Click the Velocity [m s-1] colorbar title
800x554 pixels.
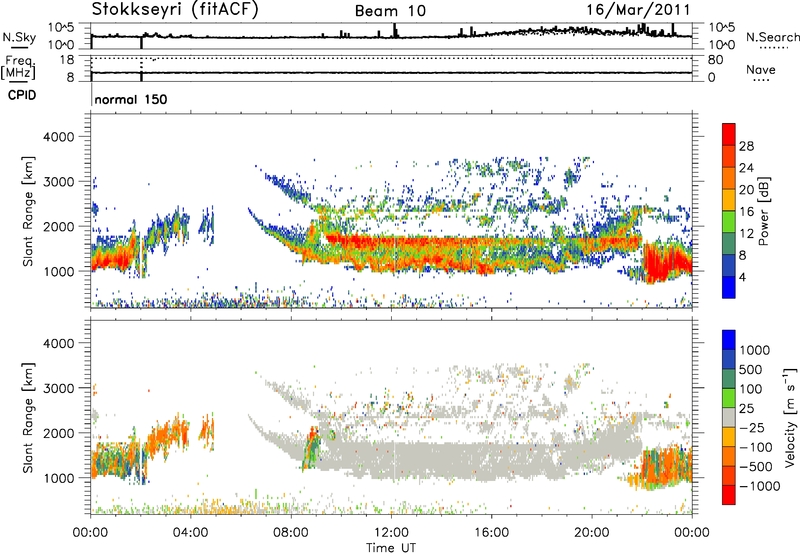(x=789, y=417)
